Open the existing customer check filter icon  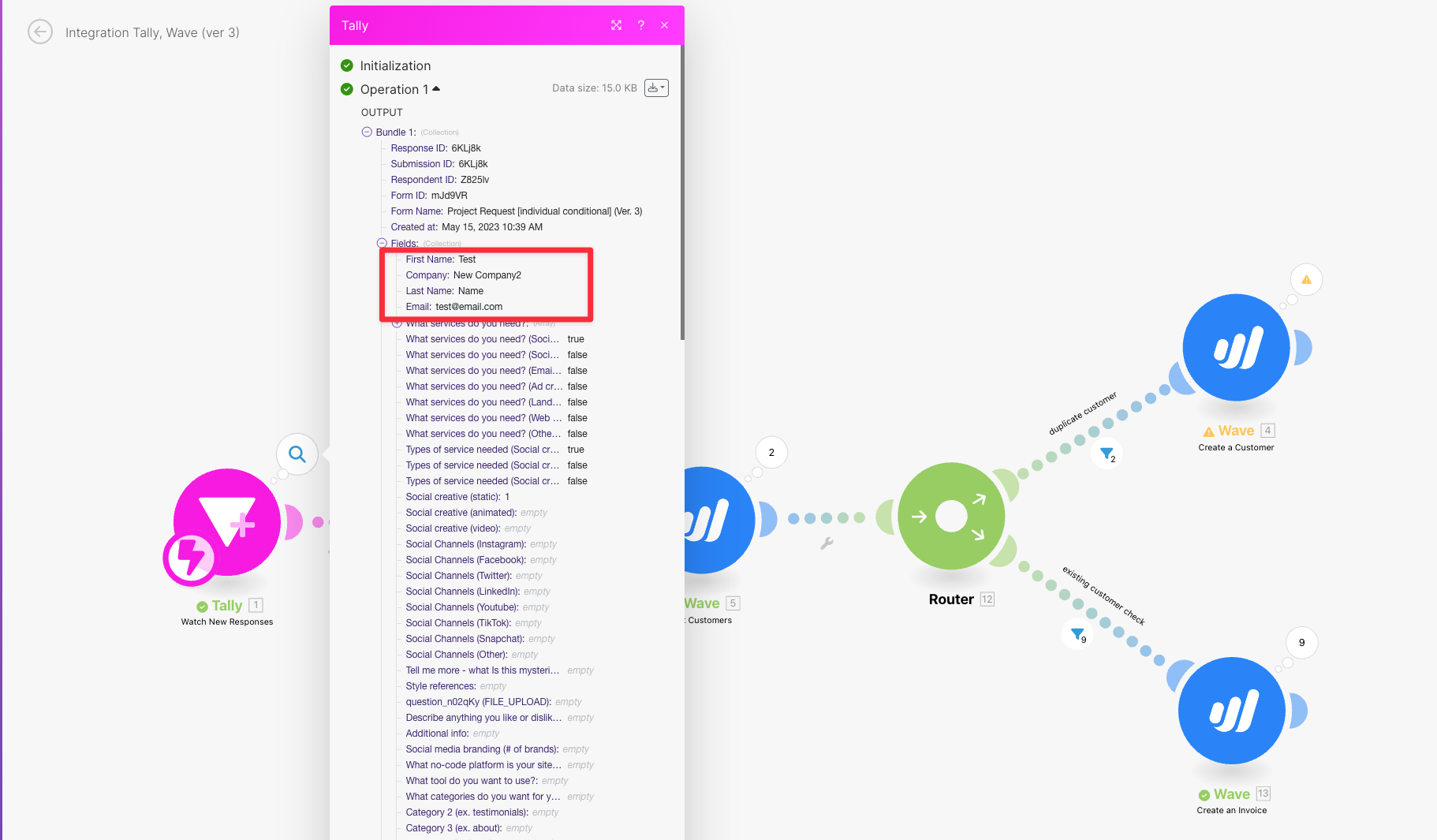[1078, 634]
